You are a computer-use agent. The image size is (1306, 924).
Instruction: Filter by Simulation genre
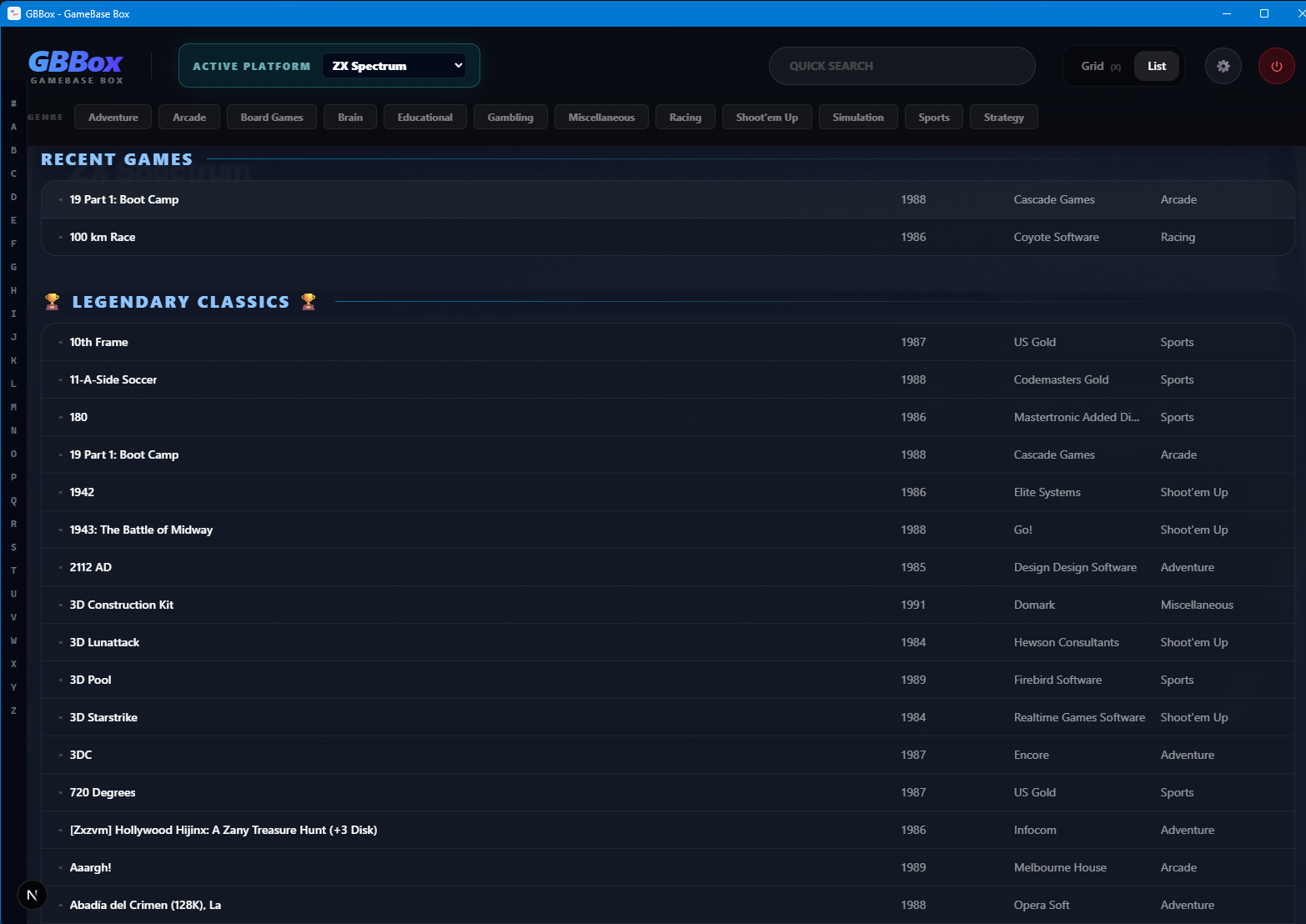858,118
